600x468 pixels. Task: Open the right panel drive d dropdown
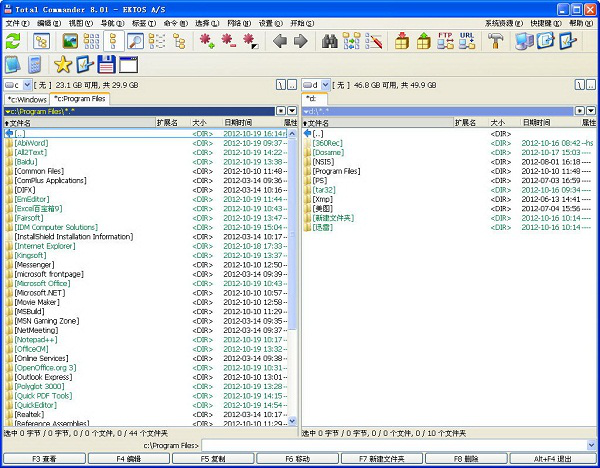tap(318, 86)
